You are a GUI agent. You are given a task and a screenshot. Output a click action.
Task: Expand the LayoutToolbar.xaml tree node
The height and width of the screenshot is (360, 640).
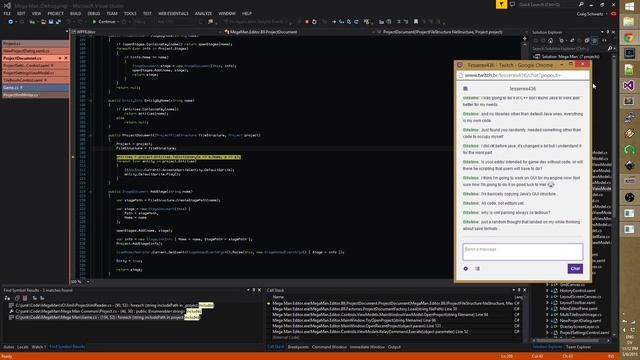click(547, 302)
